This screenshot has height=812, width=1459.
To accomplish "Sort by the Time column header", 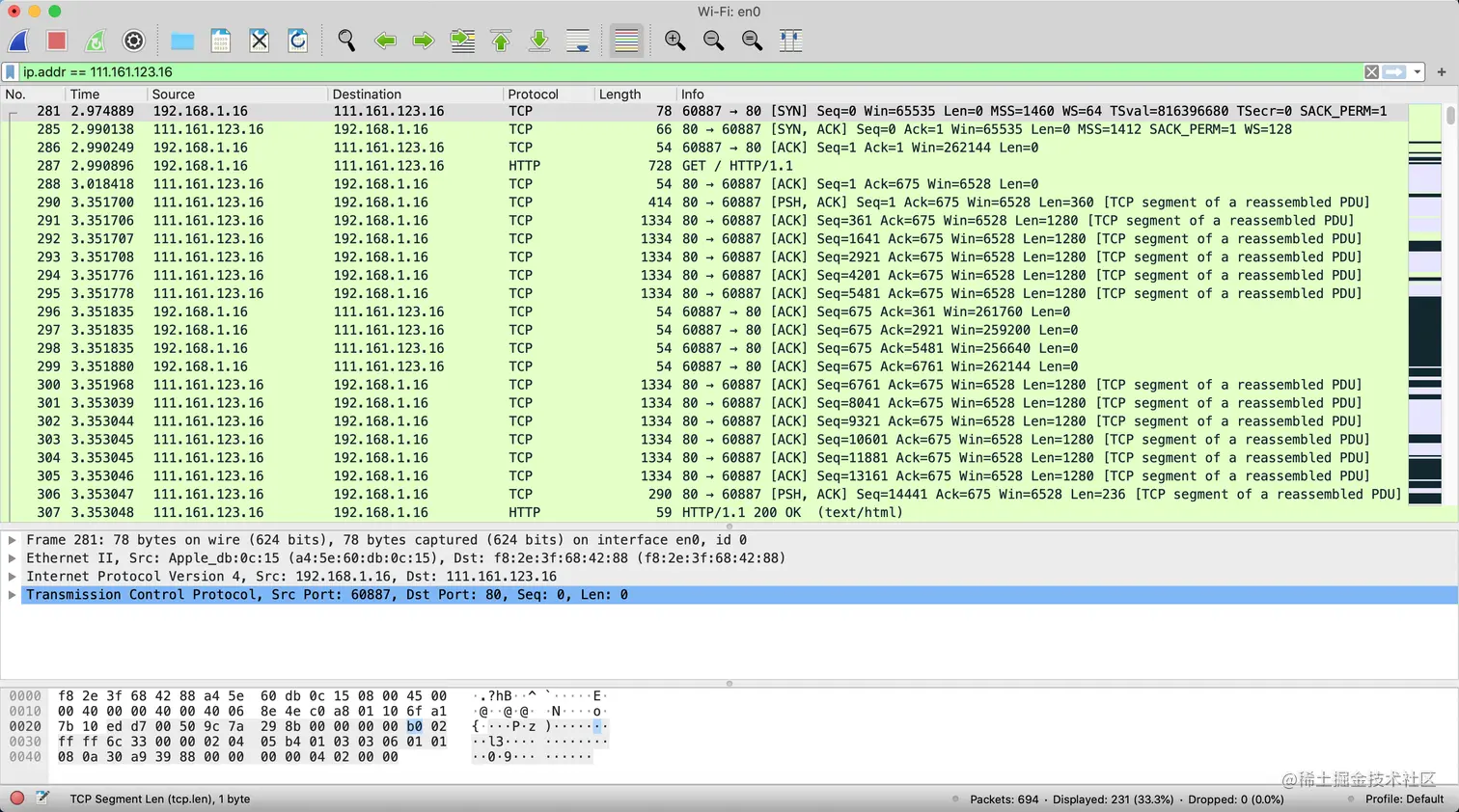I will [106, 95].
